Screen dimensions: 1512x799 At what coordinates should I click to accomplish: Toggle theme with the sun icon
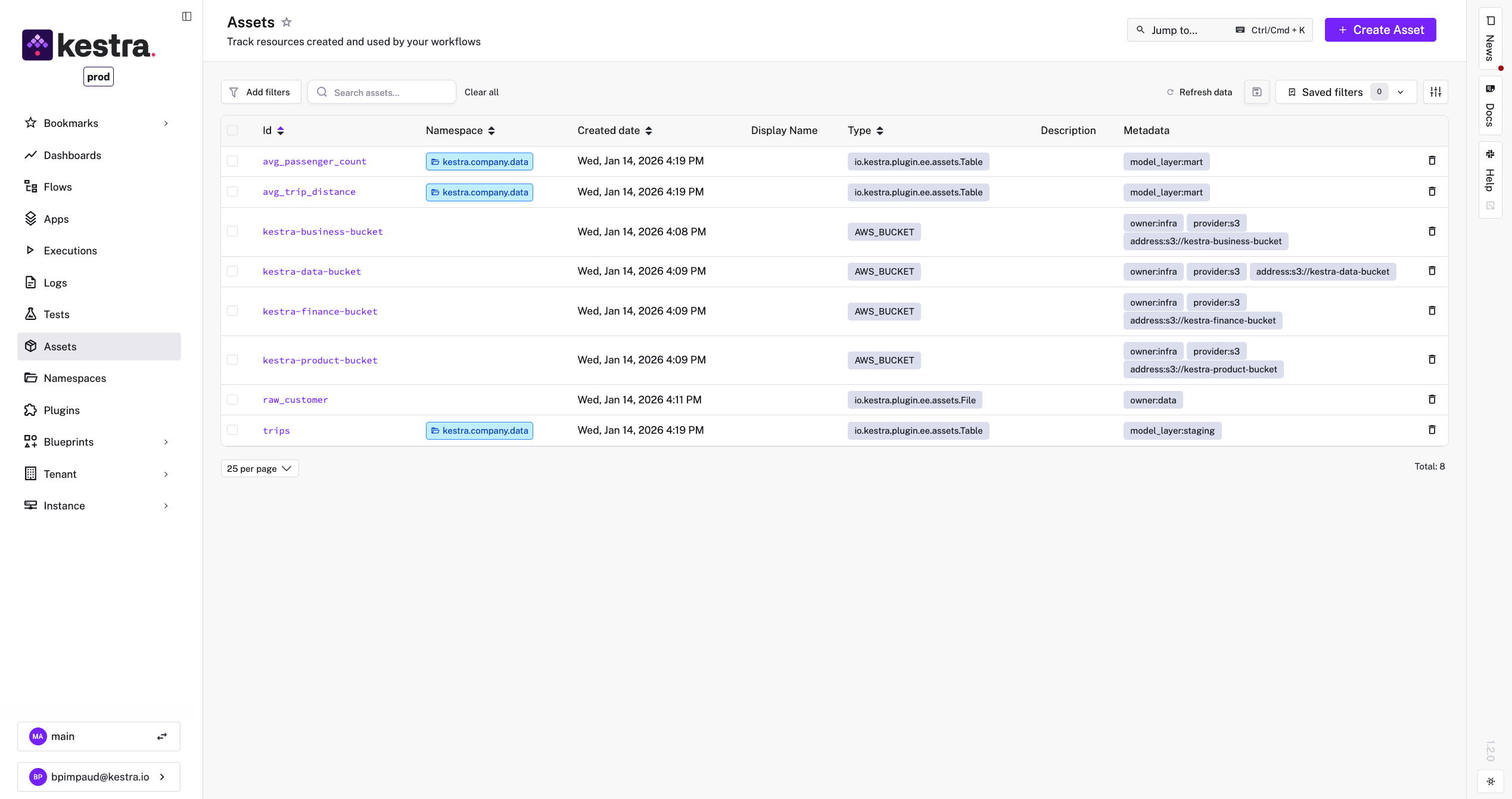(1491, 781)
